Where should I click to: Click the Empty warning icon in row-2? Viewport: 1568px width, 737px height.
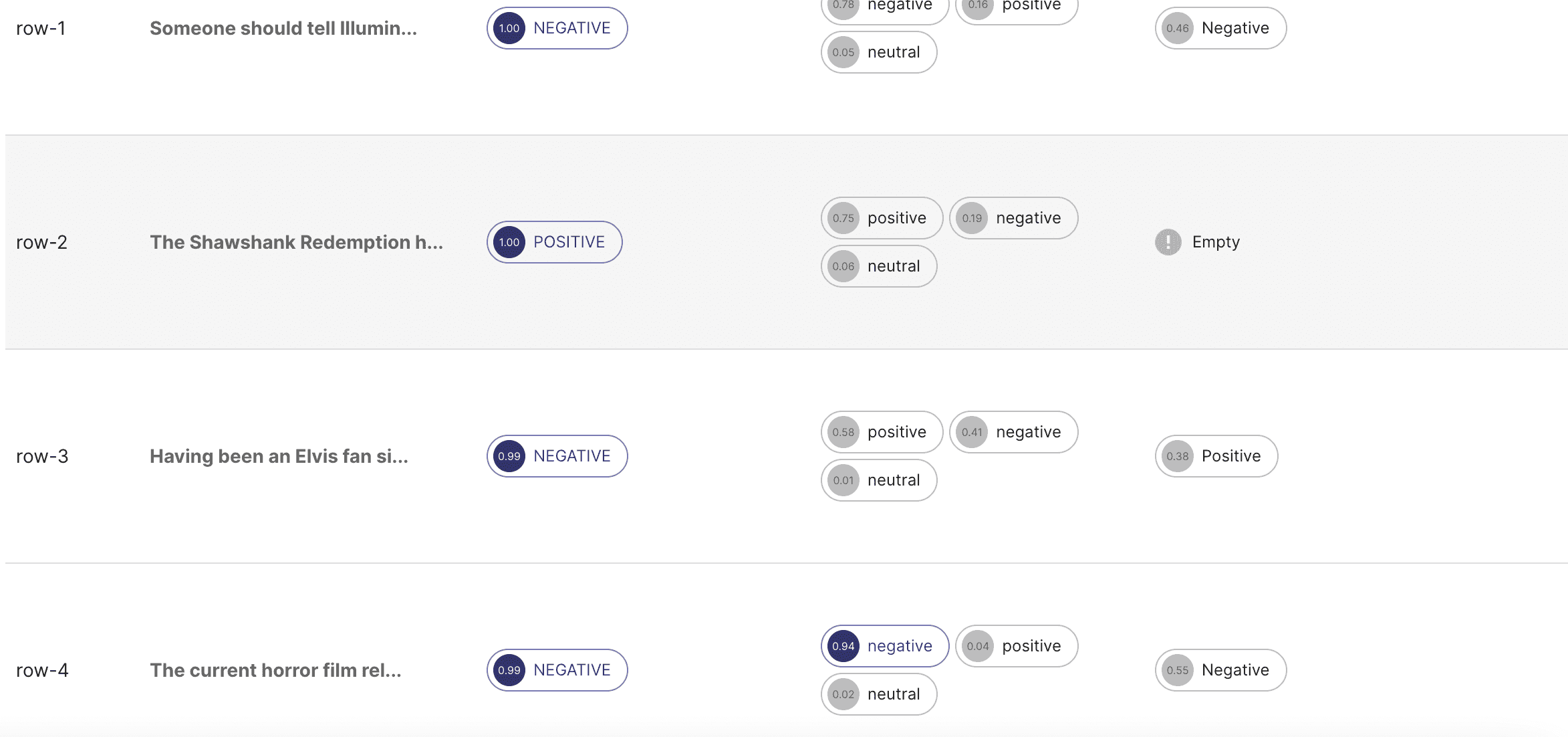(1168, 242)
